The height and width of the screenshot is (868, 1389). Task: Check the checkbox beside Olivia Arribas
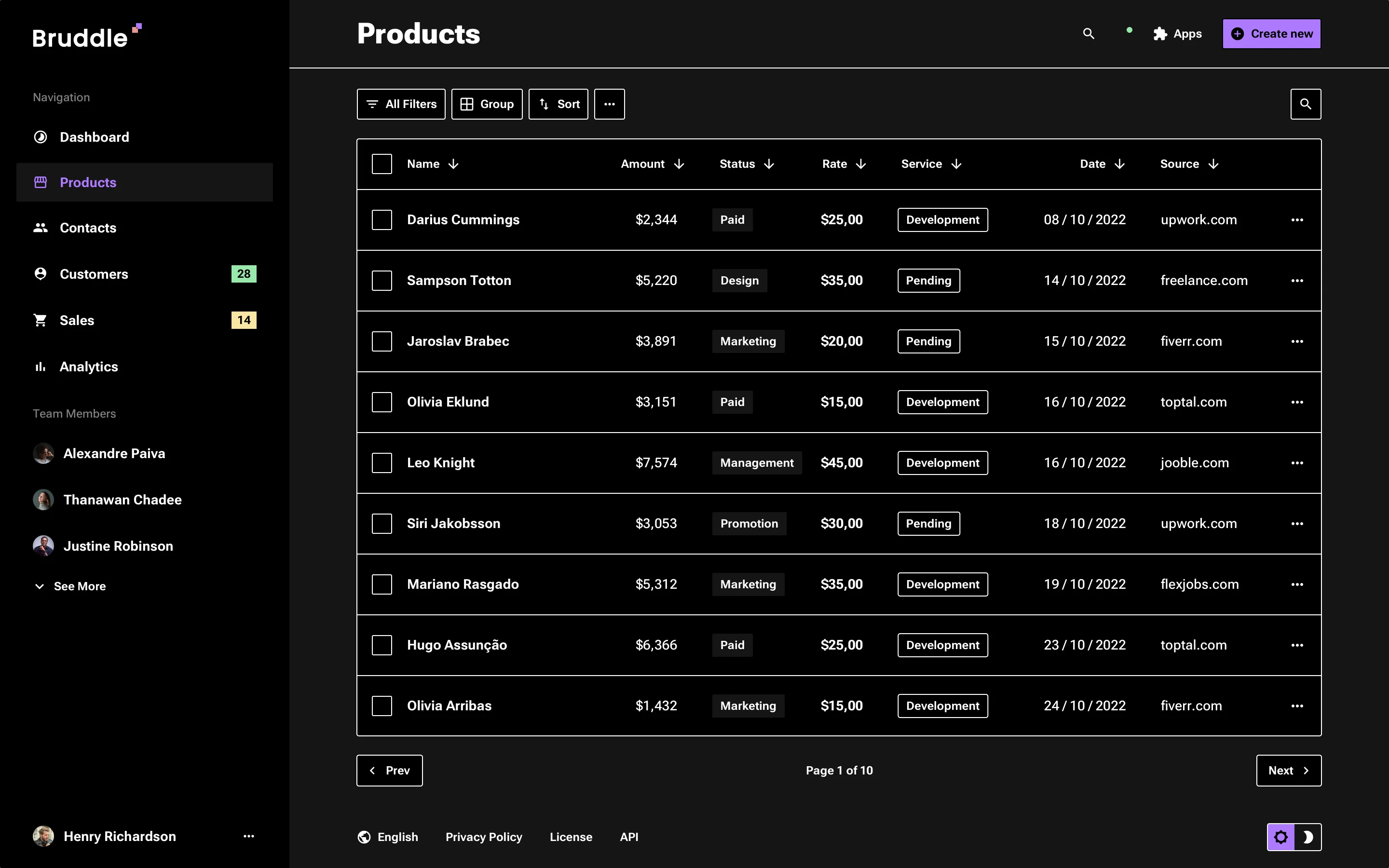point(382,705)
